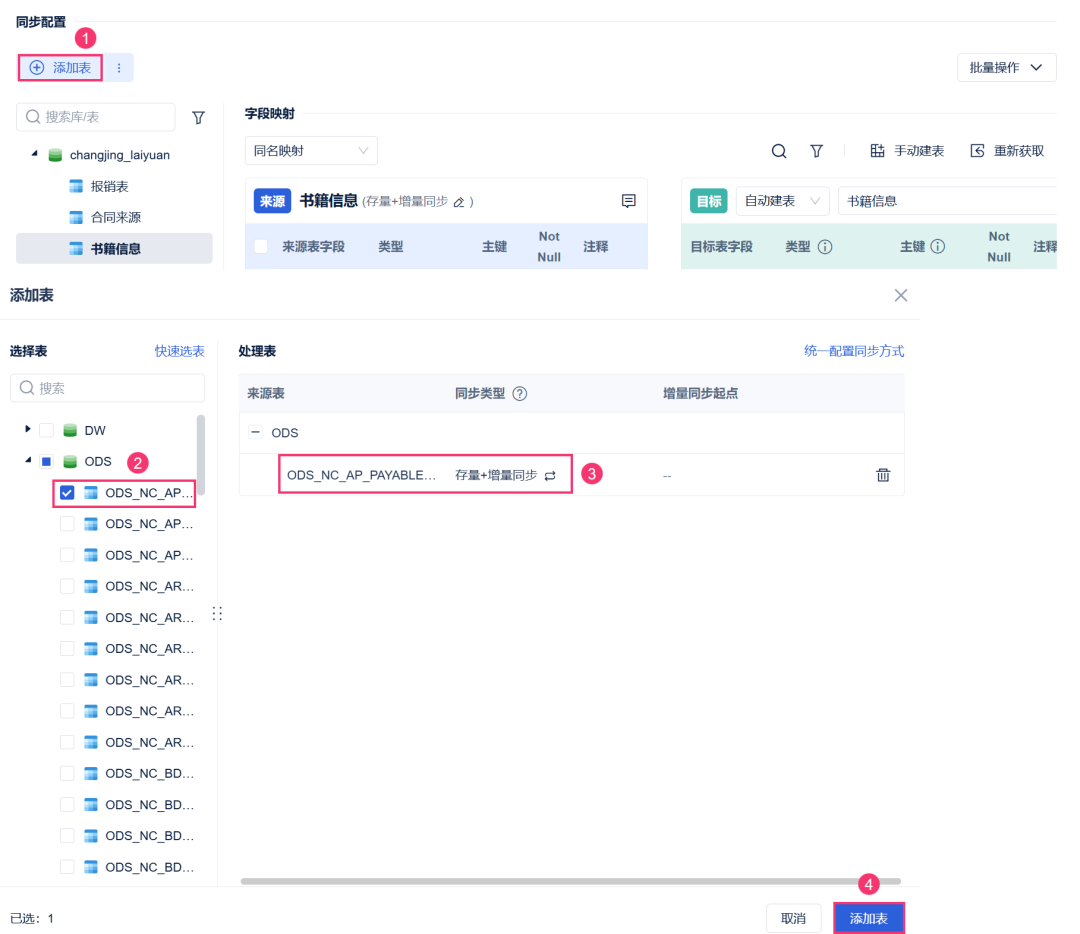Tick the DW database checkbox
This screenshot has width=1080, height=934.
point(46,430)
